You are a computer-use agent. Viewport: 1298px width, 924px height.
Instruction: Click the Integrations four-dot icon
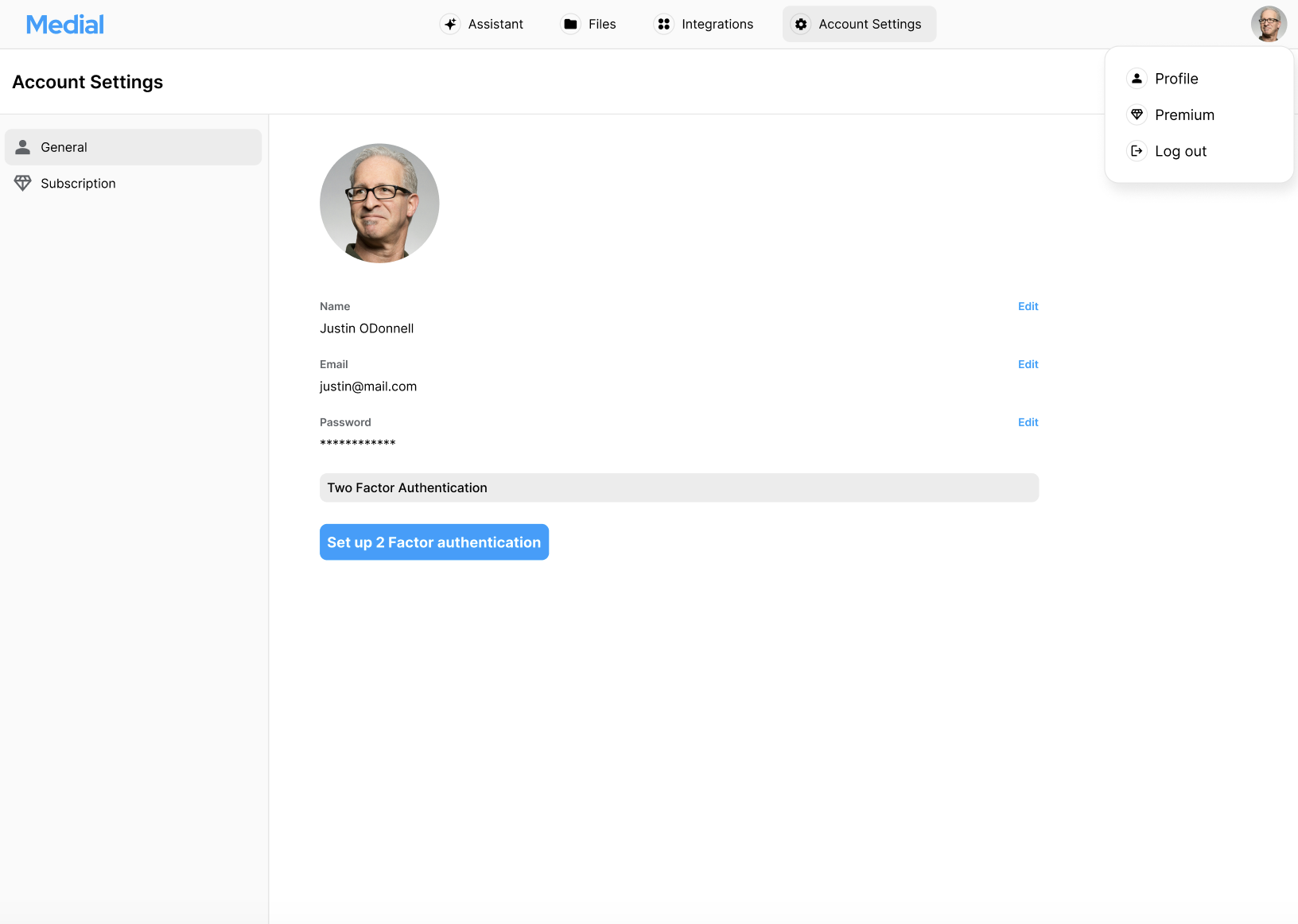[663, 25]
